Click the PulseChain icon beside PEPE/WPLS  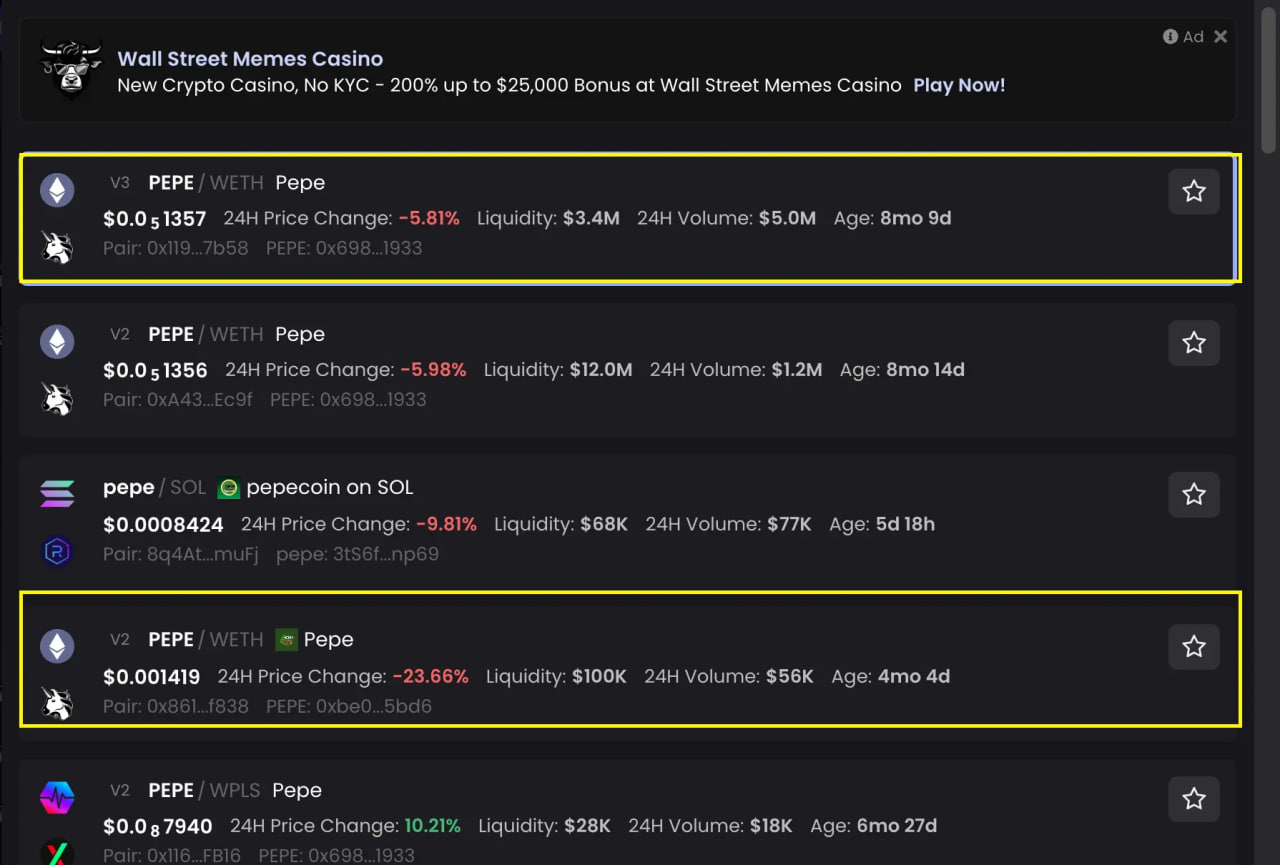[57, 798]
